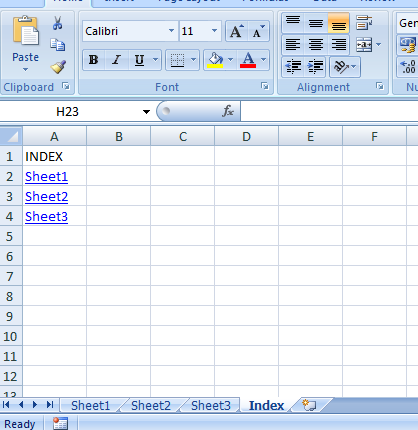Viewport: 418px width, 430px height.
Task: Switch to the Sheet3 tab
Action: pyautogui.click(x=211, y=405)
